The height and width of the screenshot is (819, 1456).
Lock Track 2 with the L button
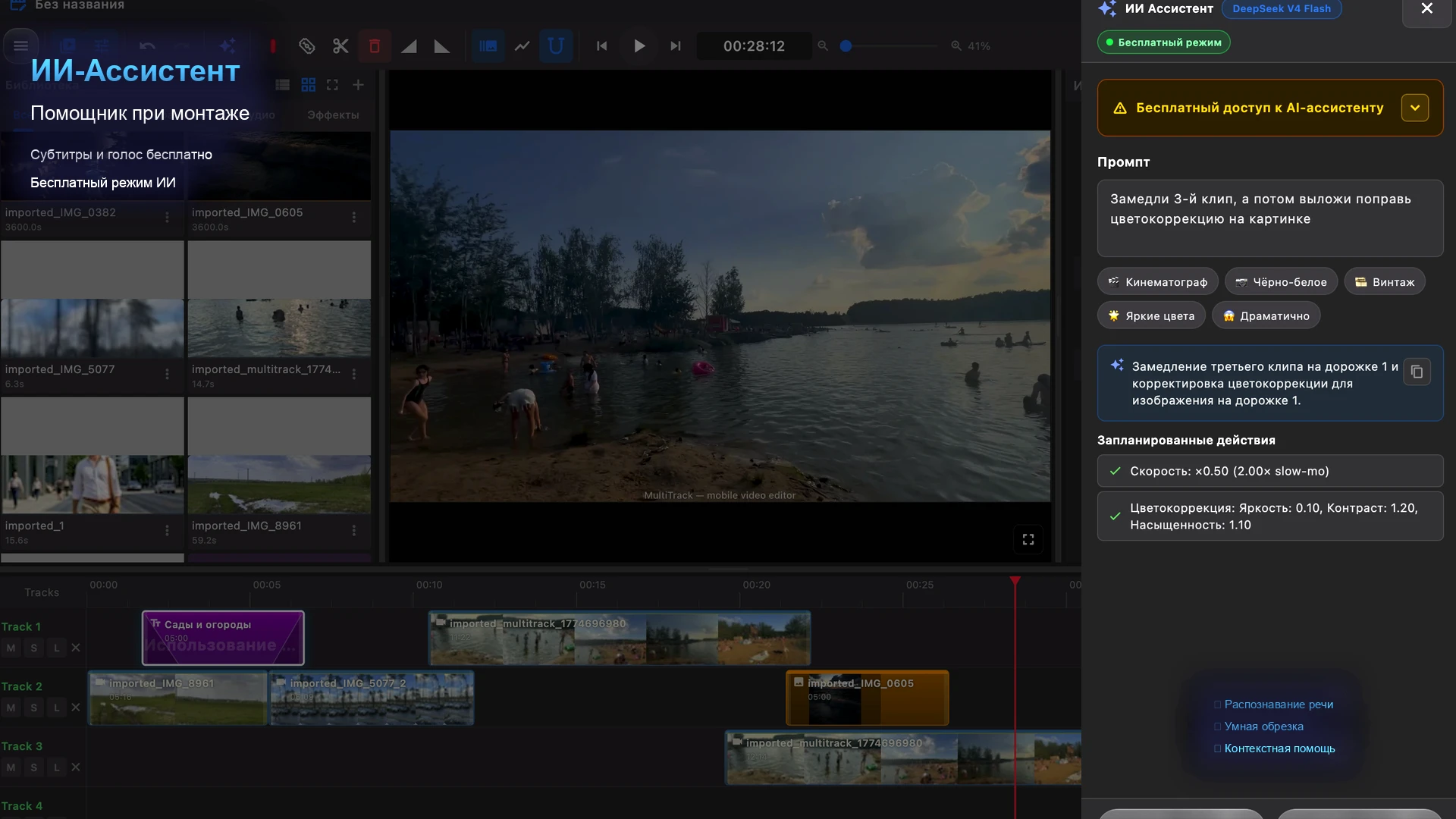tap(56, 708)
